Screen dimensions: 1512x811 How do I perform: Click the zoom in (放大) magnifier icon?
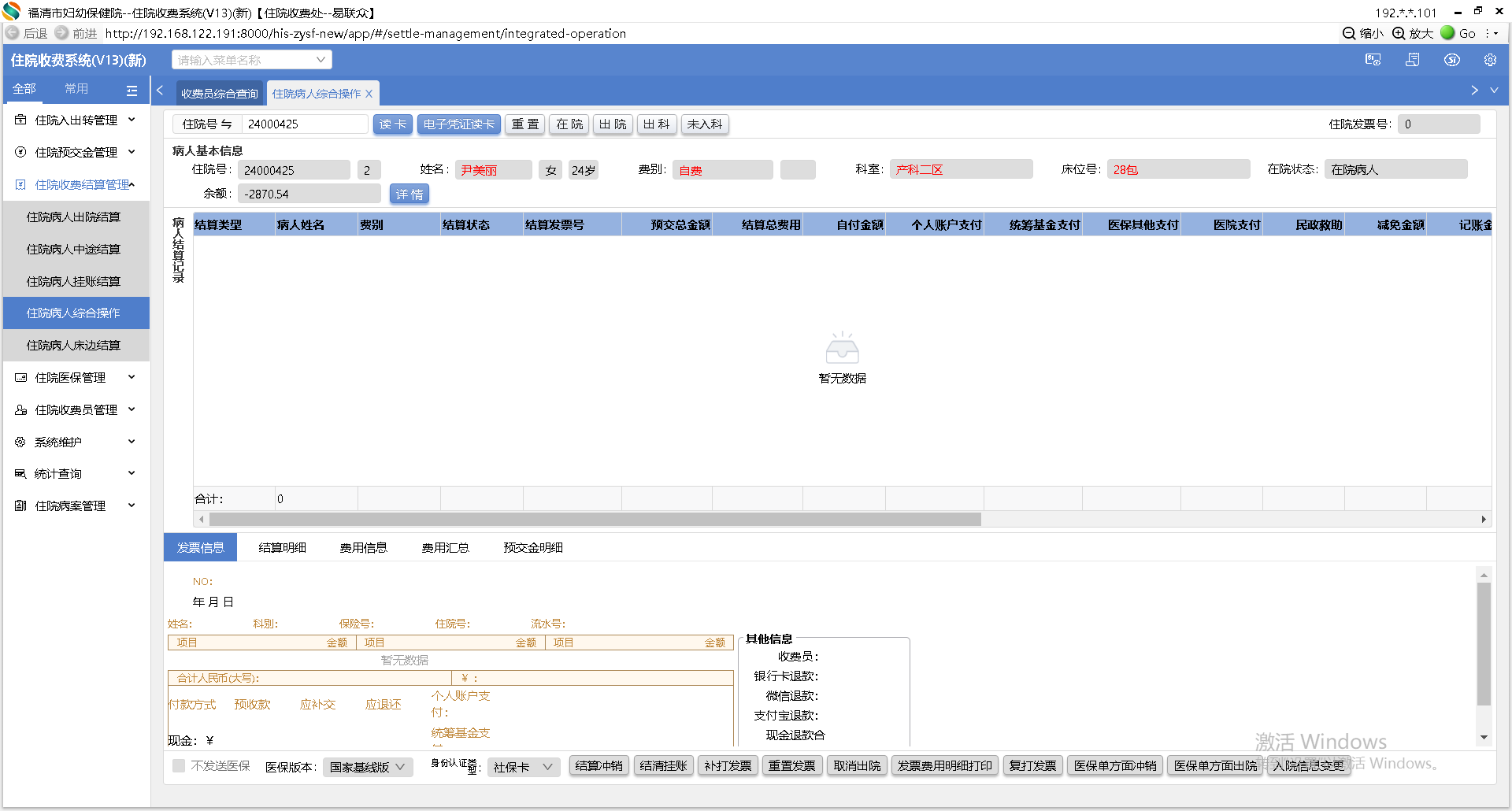coord(1399,33)
